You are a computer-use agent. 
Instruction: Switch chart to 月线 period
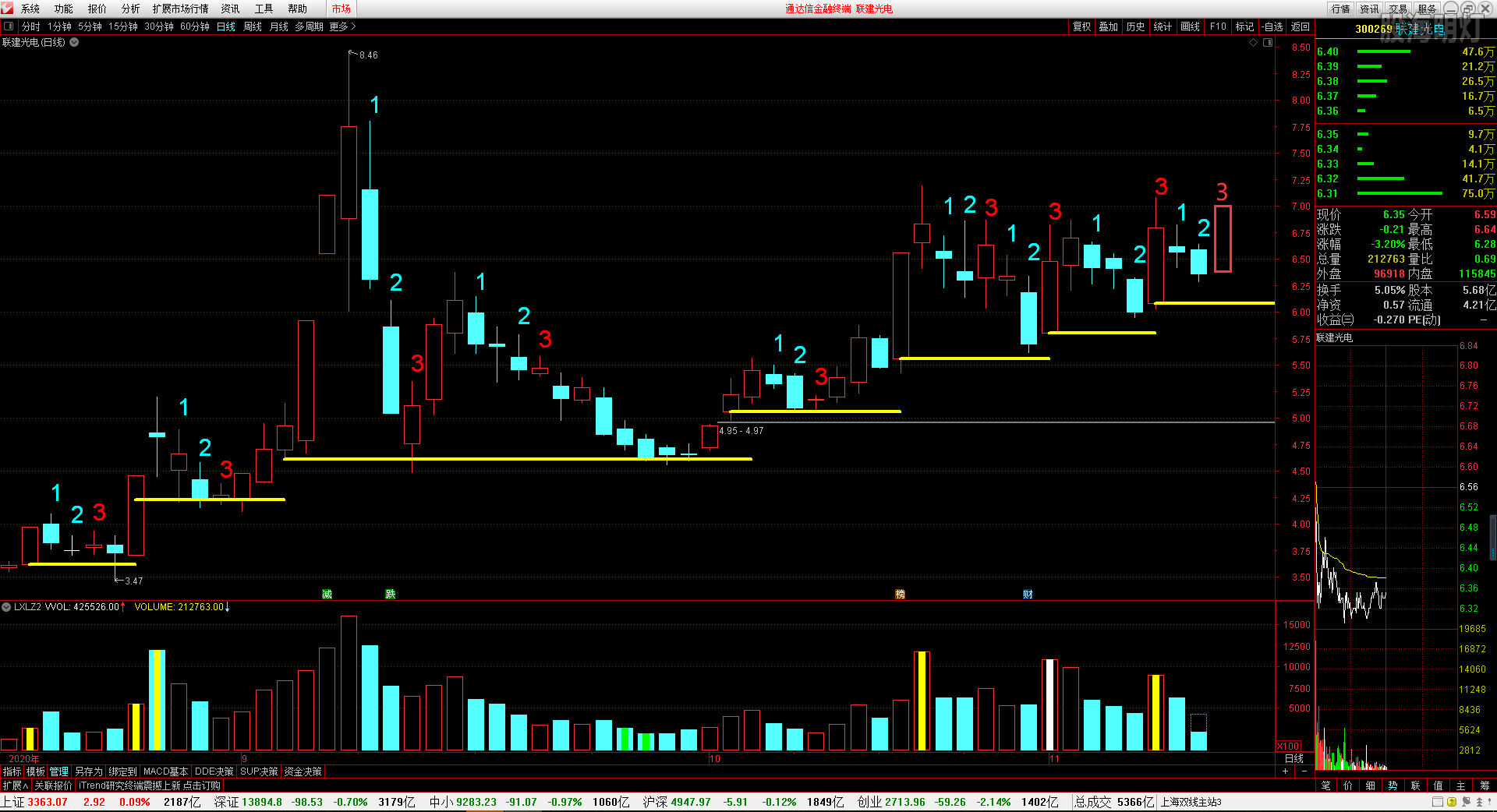279,26
